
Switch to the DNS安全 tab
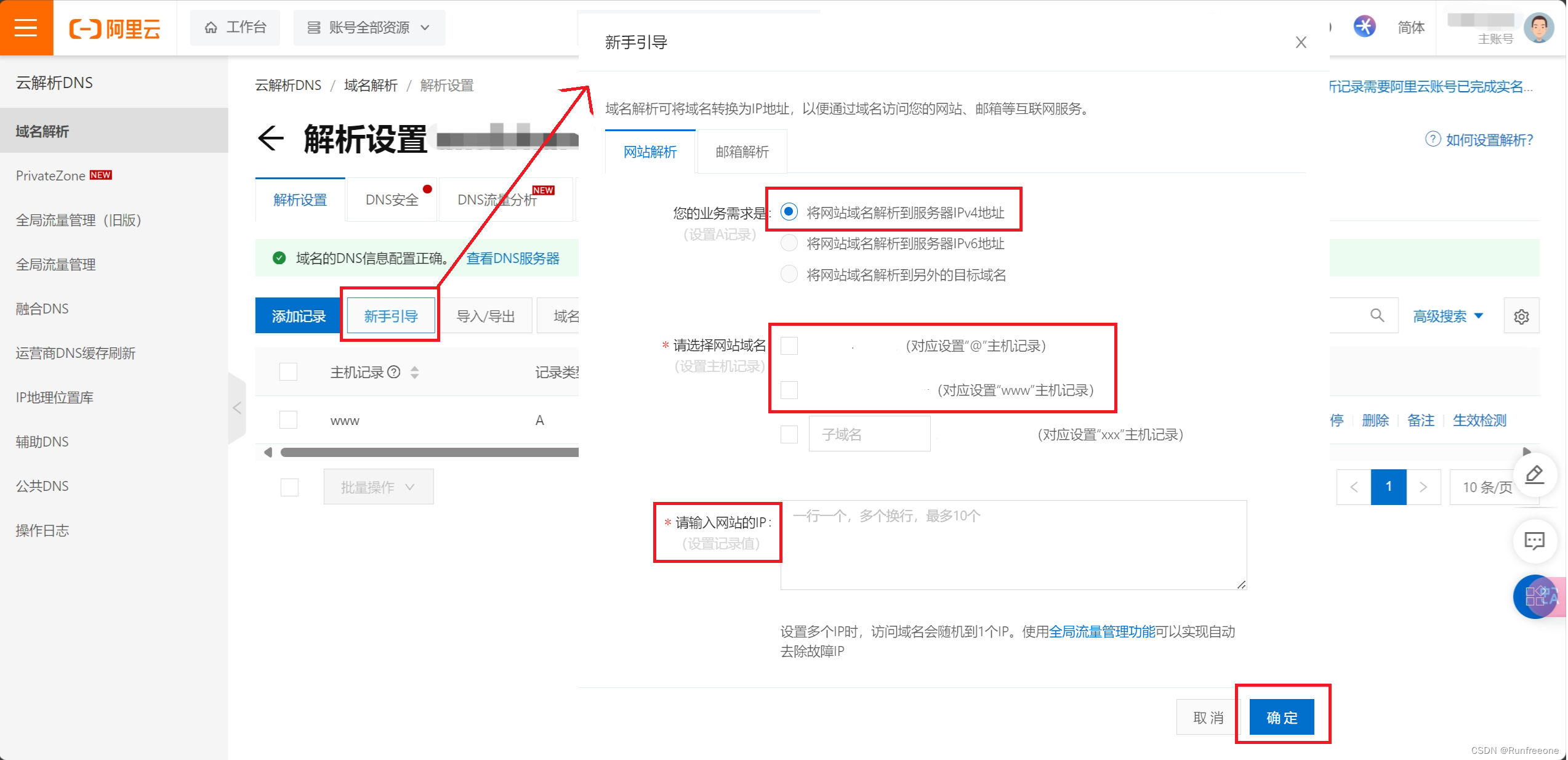(x=392, y=200)
